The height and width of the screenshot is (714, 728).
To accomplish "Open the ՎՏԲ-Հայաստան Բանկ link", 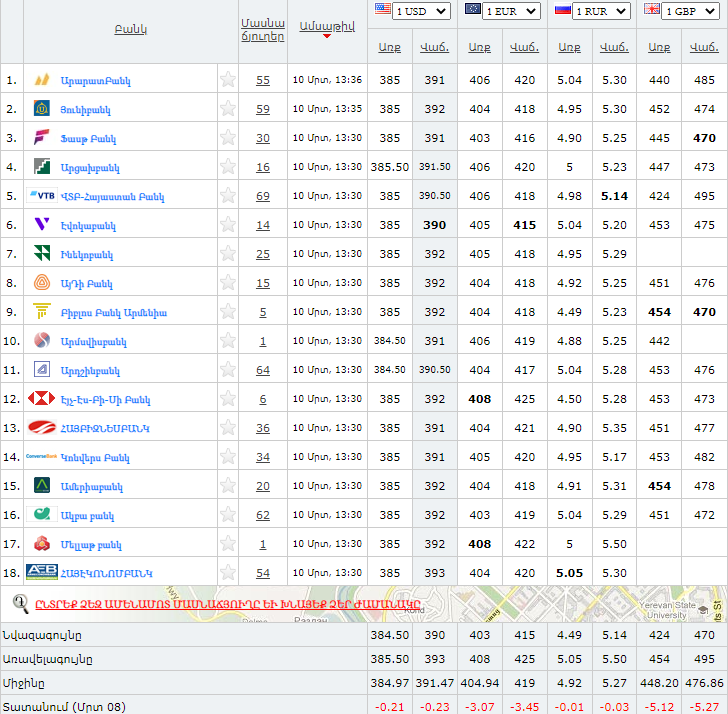I will click(112, 197).
